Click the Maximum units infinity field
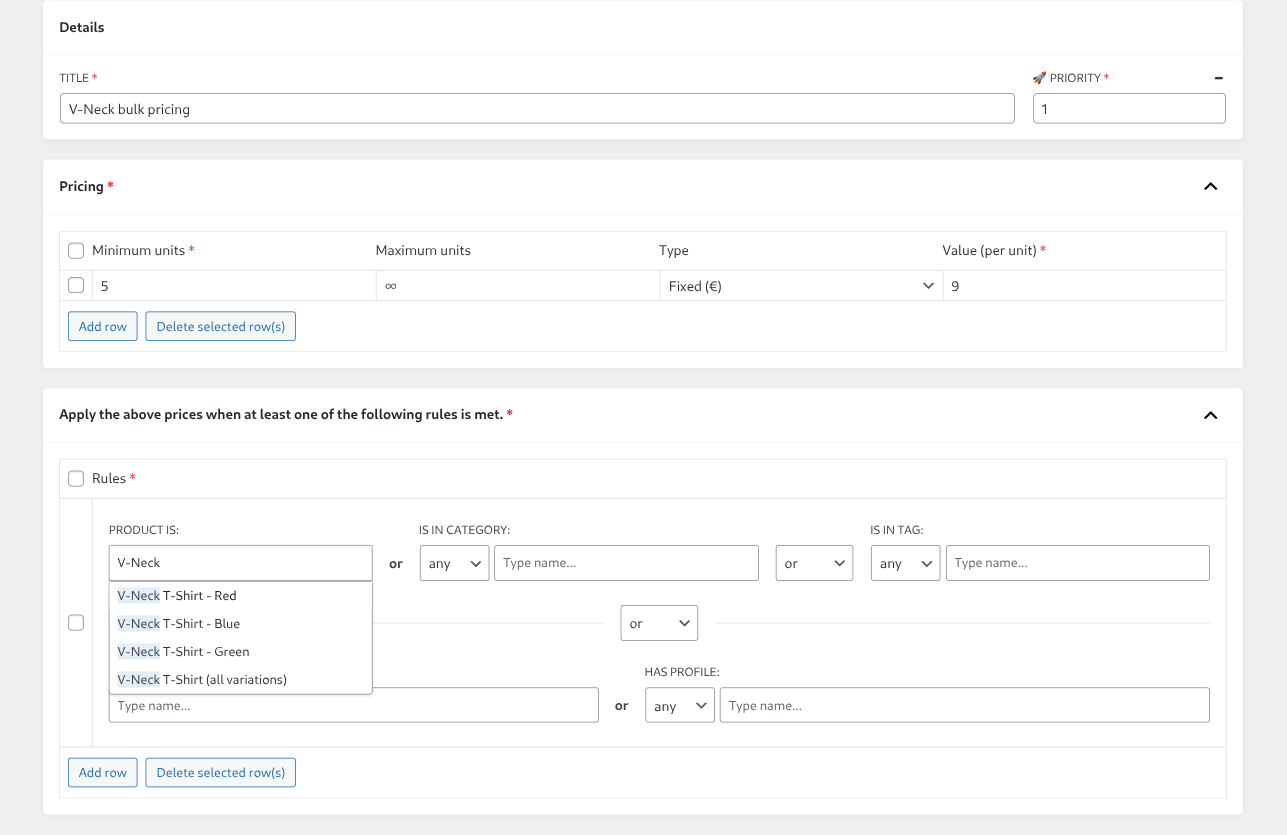 (517, 286)
